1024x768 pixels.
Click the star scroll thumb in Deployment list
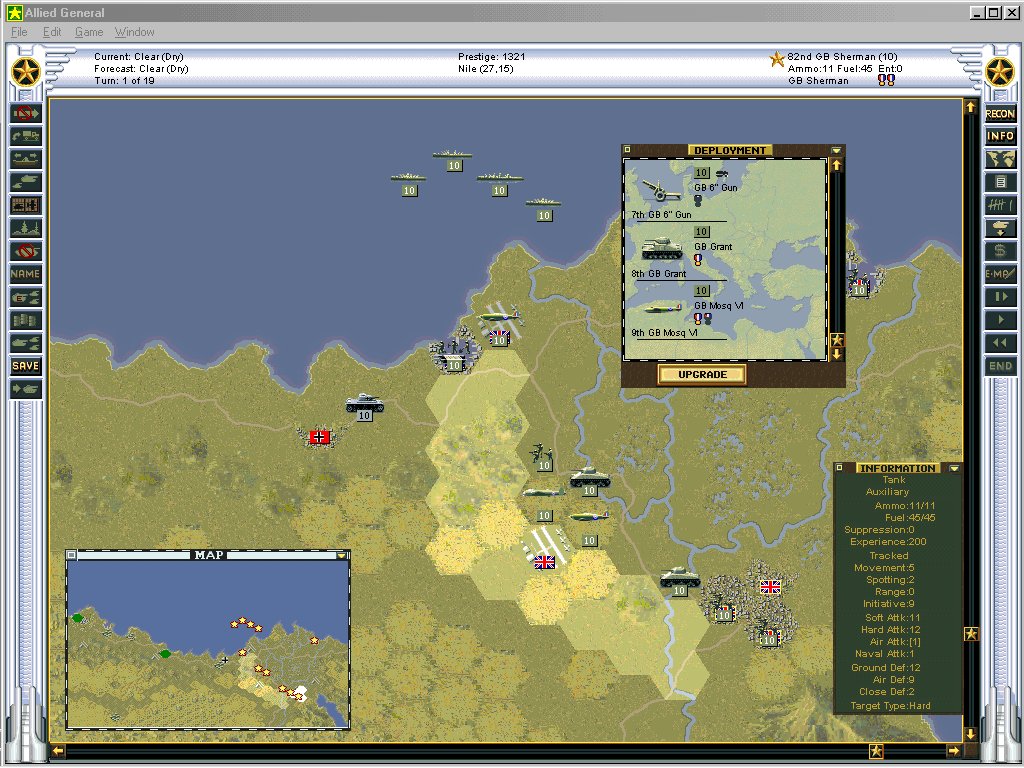837,340
